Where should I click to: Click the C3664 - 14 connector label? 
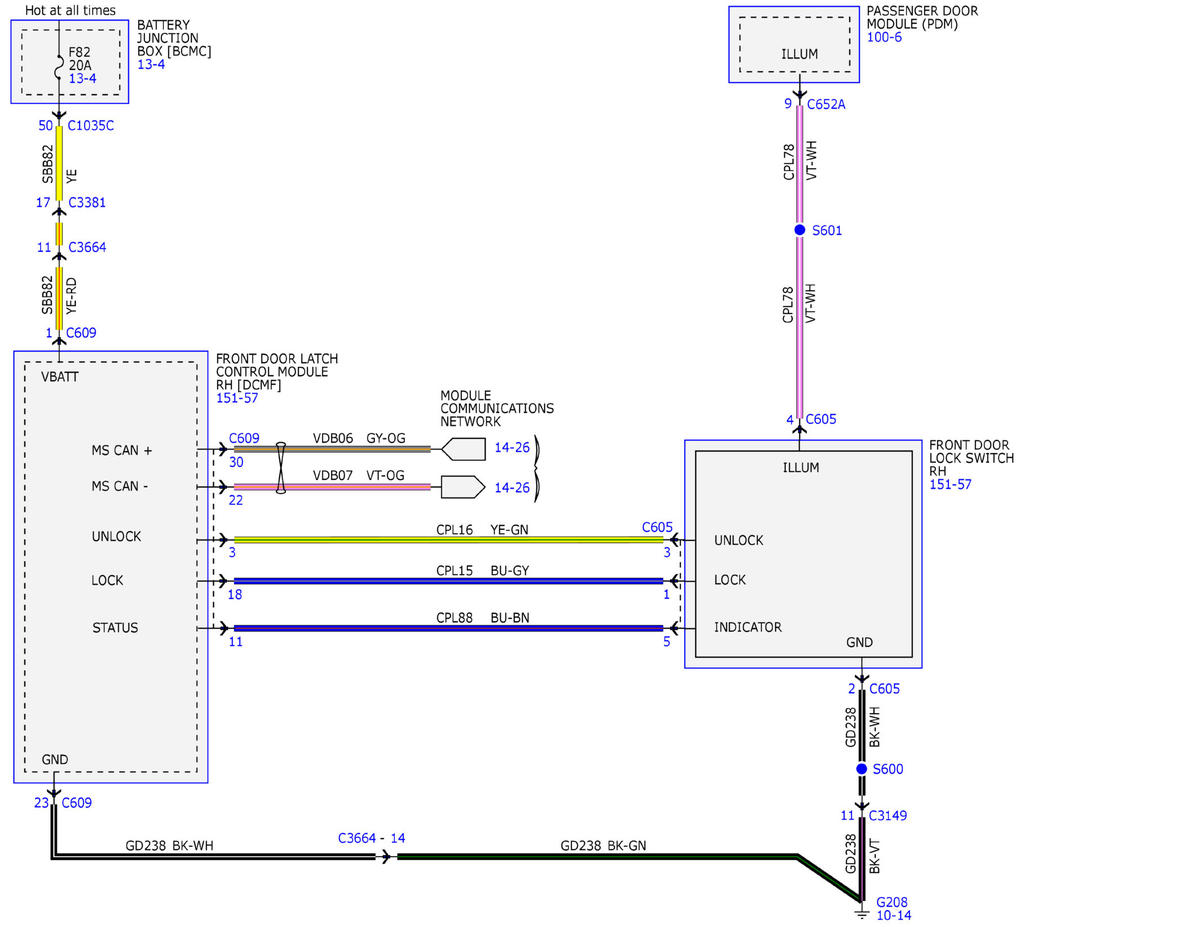[371, 841]
